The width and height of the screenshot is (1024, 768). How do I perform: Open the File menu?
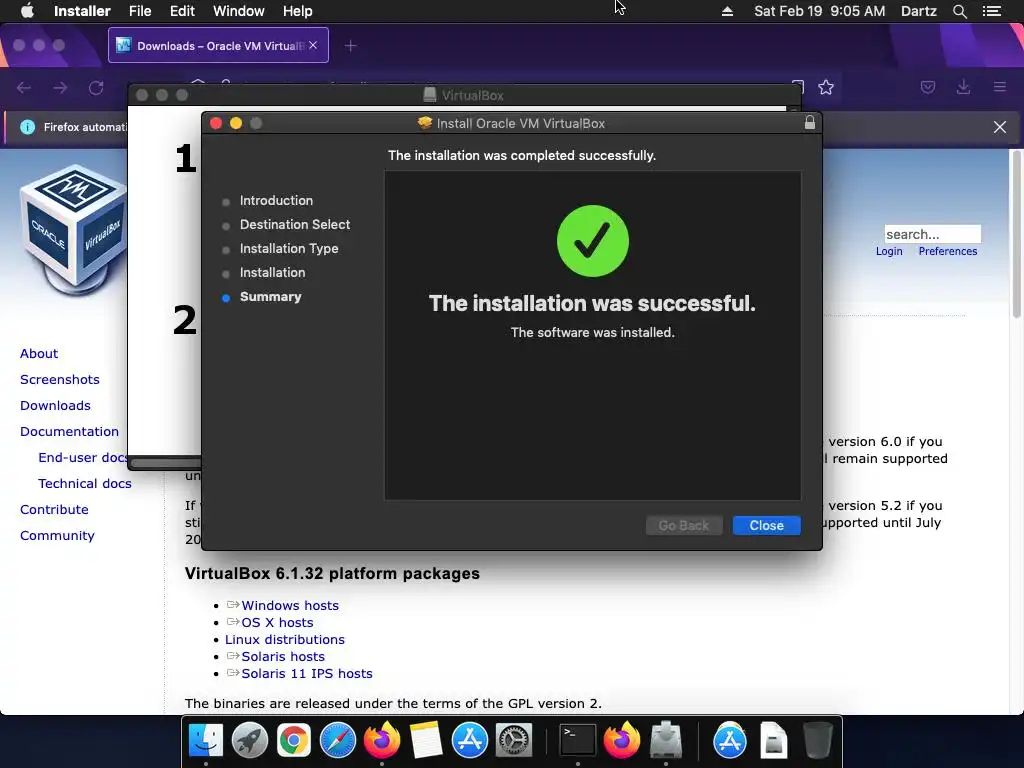tap(140, 11)
